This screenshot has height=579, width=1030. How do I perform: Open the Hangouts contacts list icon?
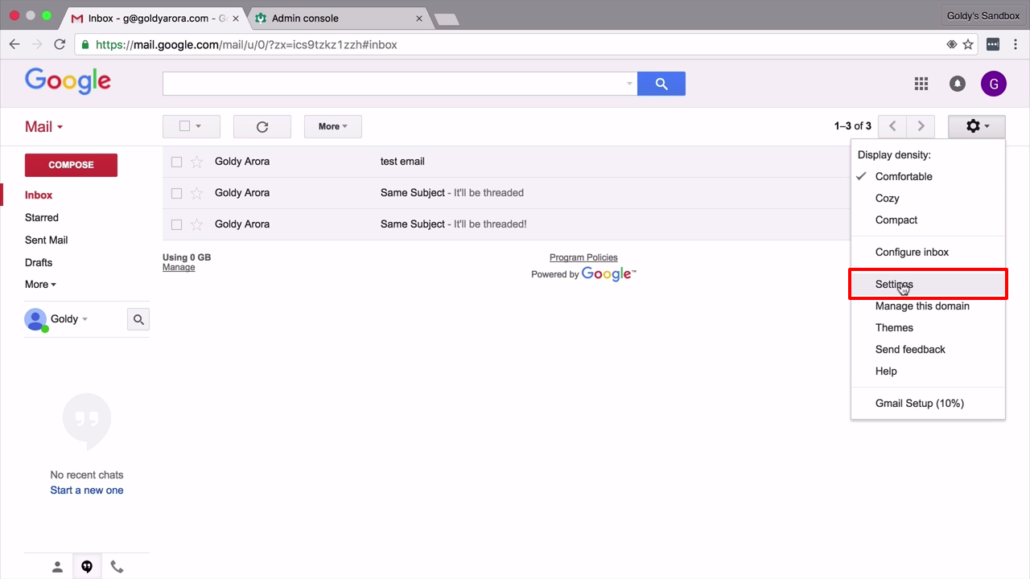click(57, 565)
